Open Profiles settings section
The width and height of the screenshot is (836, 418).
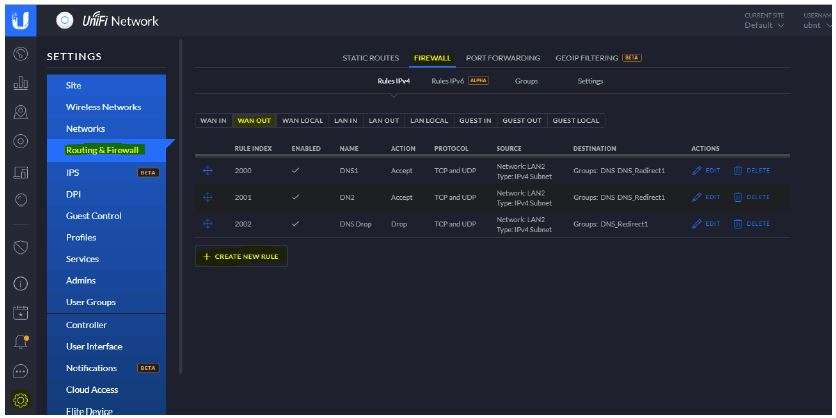point(107,238)
